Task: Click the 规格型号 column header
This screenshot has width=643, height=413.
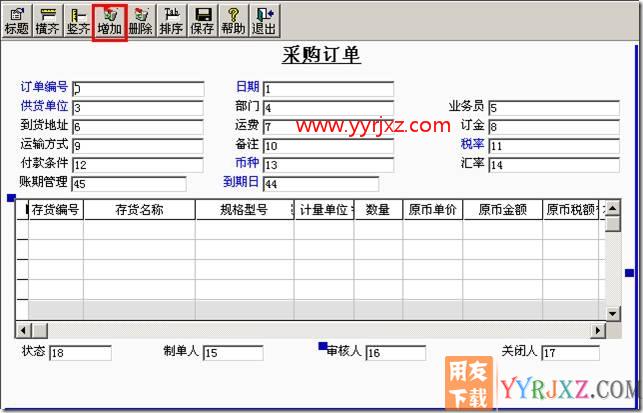Action: 244,210
